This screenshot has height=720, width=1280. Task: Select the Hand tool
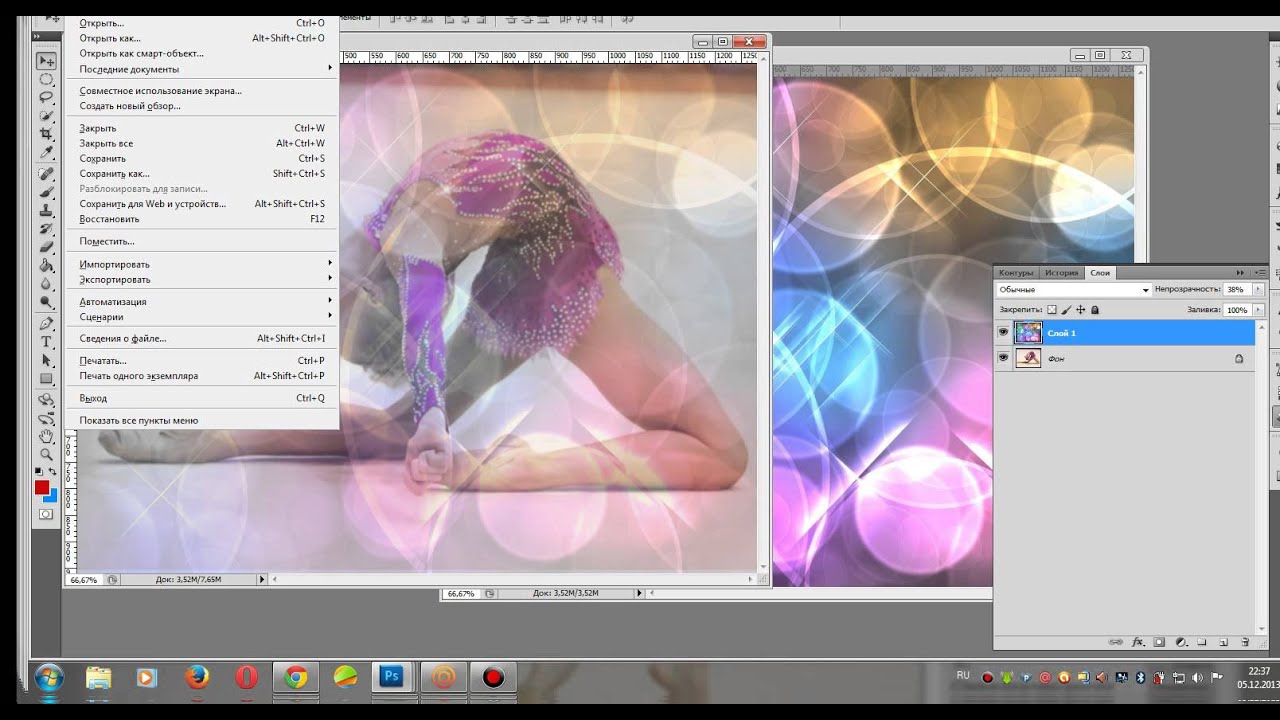point(46,437)
